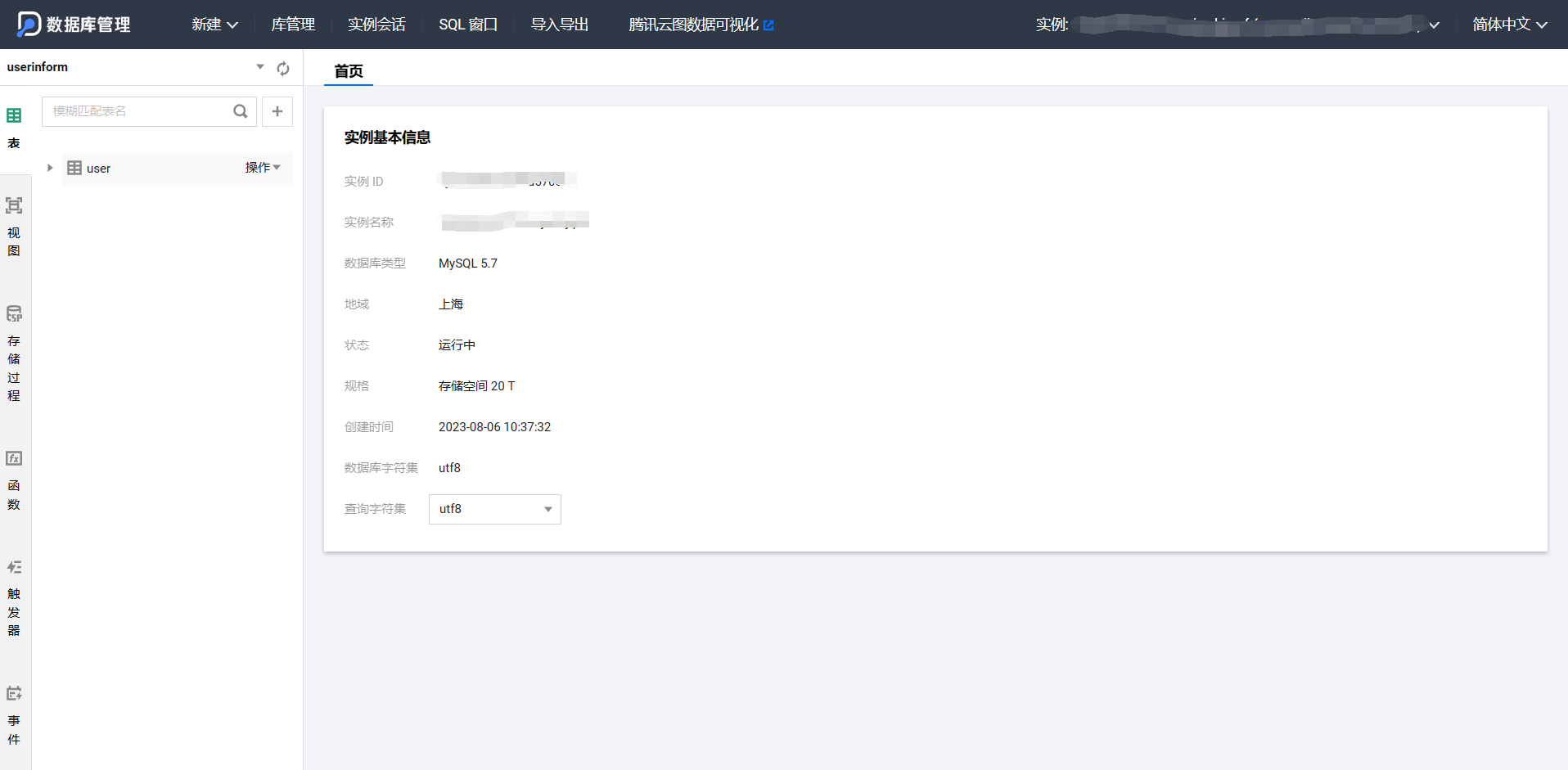The image size is (1568, 770).
Task: Click the MySQL 5.7 database type value
Action: (468, 263)
